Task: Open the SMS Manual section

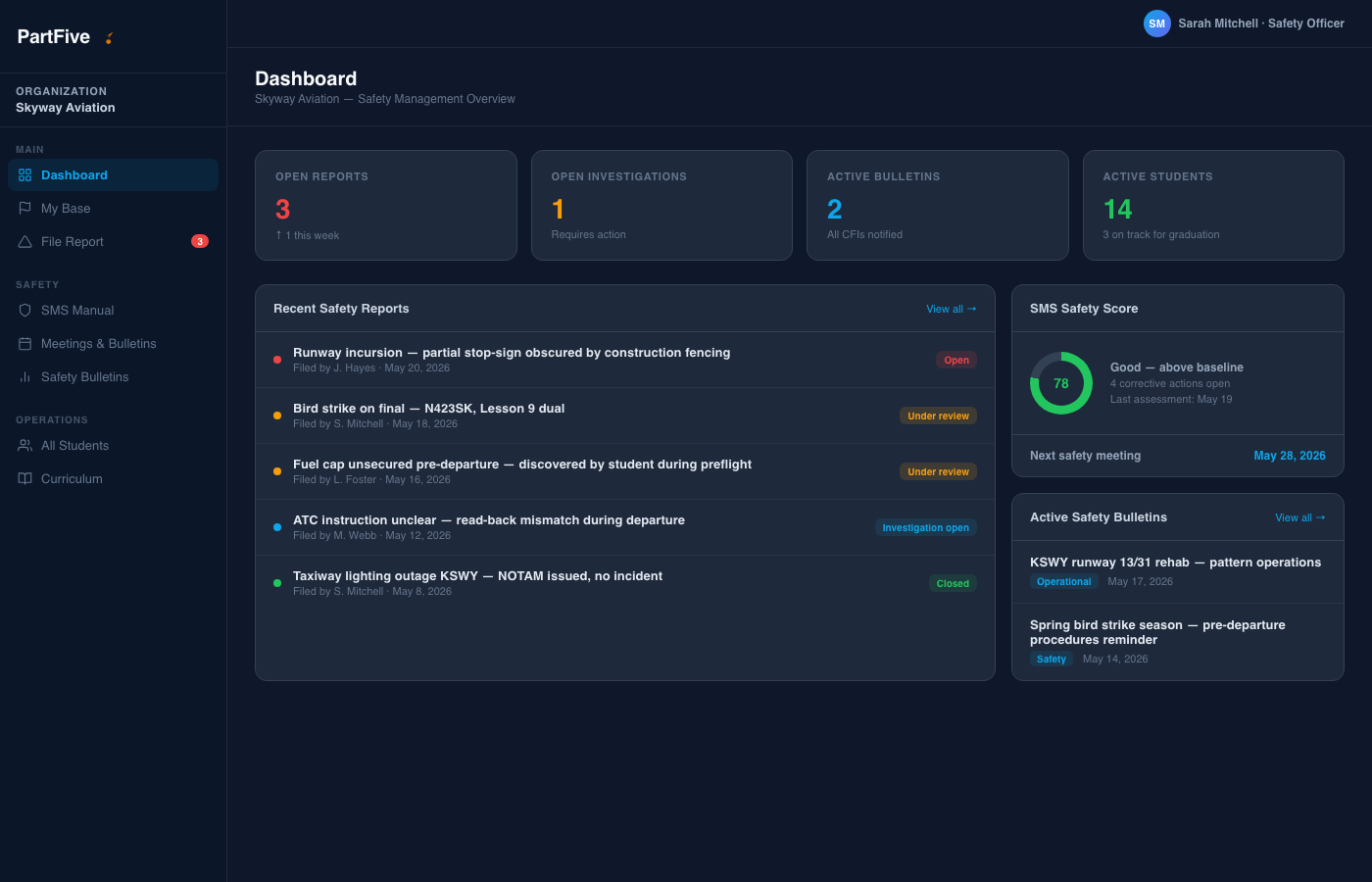Action: [113, 311]
